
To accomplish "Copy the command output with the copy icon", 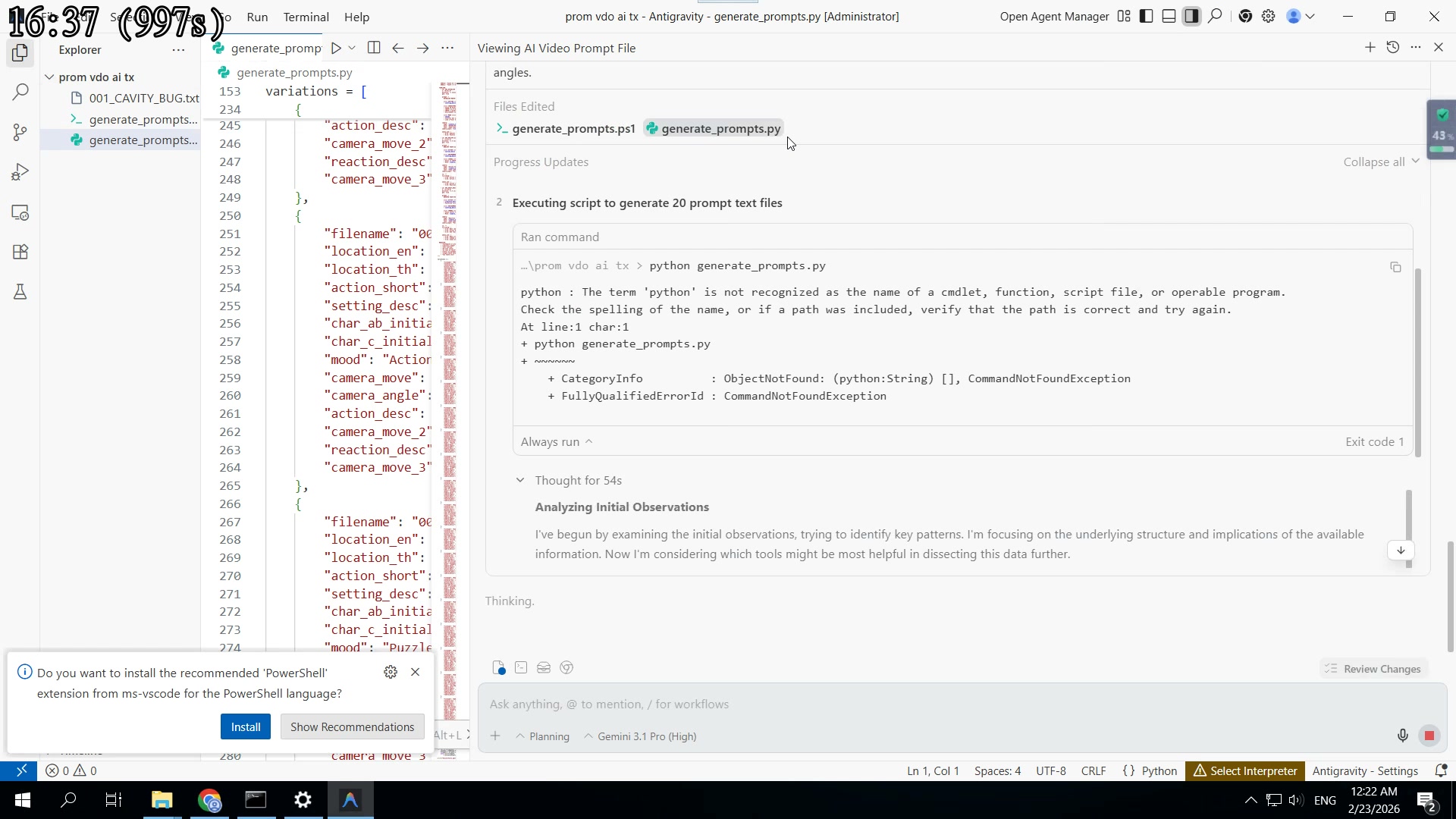I will [x=1396, y=268].
